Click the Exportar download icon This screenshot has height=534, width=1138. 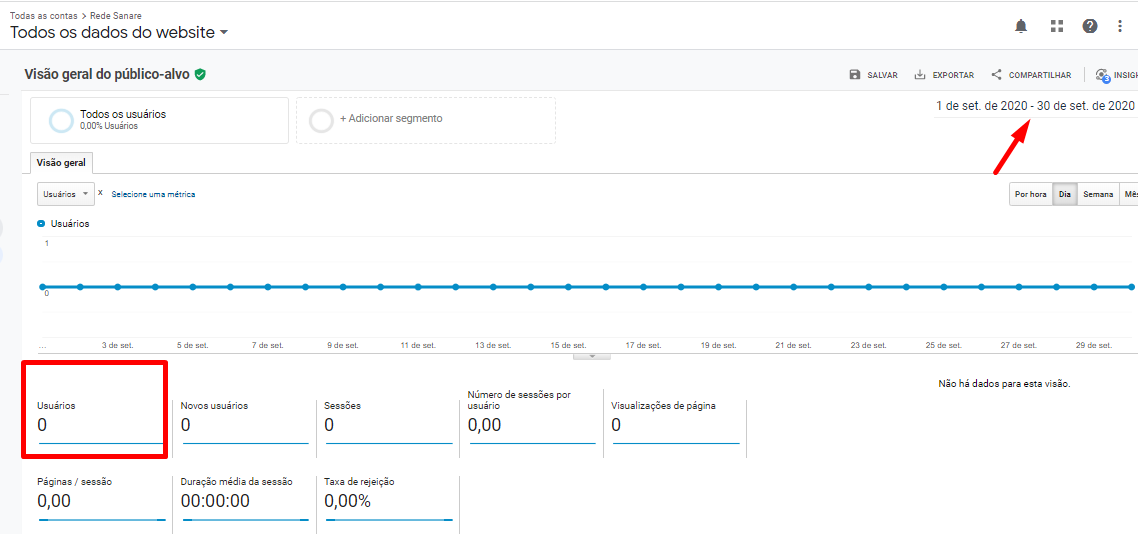920,75
